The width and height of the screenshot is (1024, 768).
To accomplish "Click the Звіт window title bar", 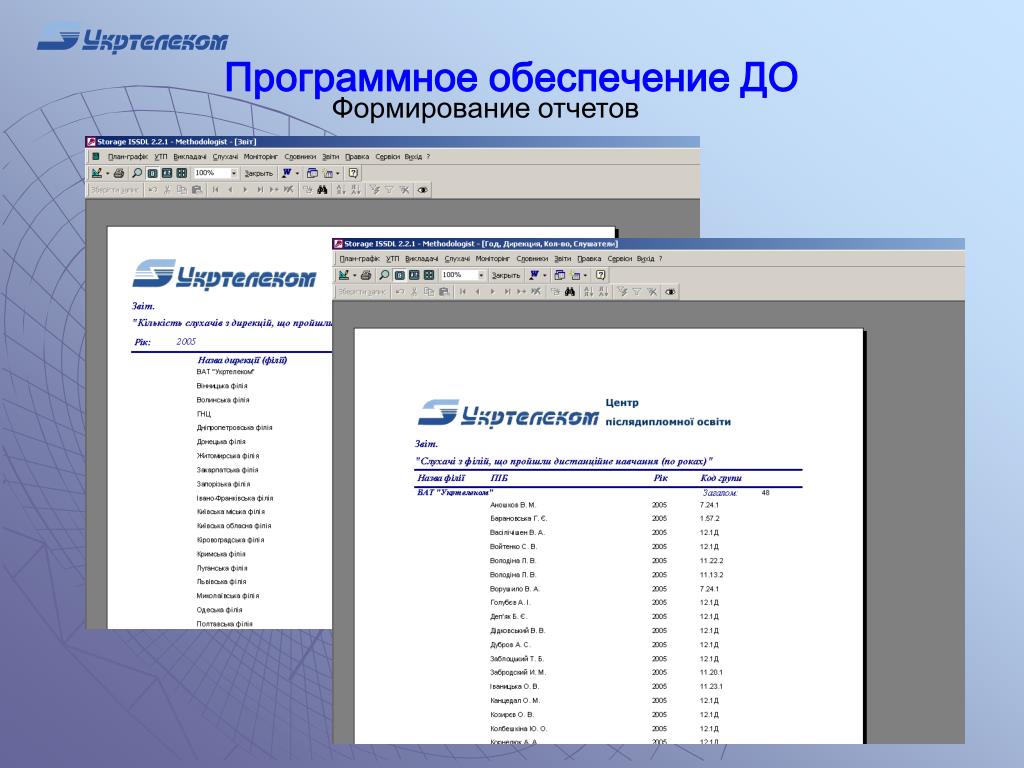I will click(x=392, y=142).
